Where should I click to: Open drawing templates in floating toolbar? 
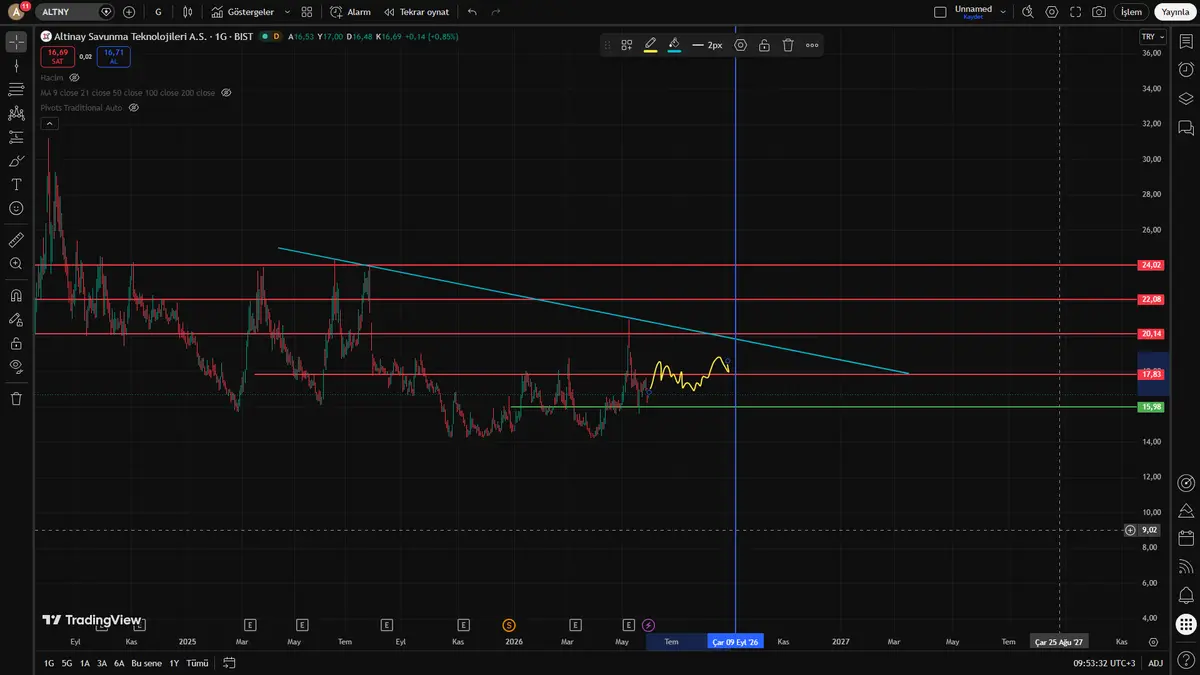click(x=627, y=45)
